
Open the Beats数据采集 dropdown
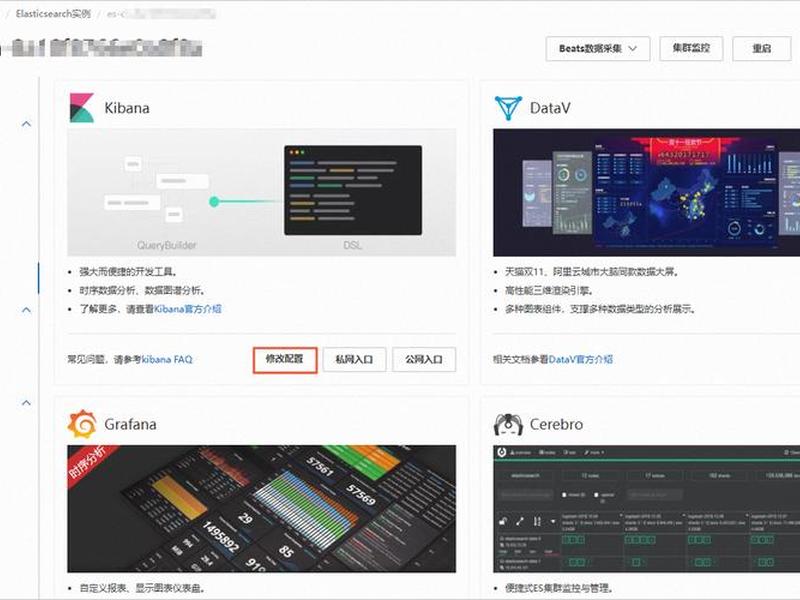point(598,48)
